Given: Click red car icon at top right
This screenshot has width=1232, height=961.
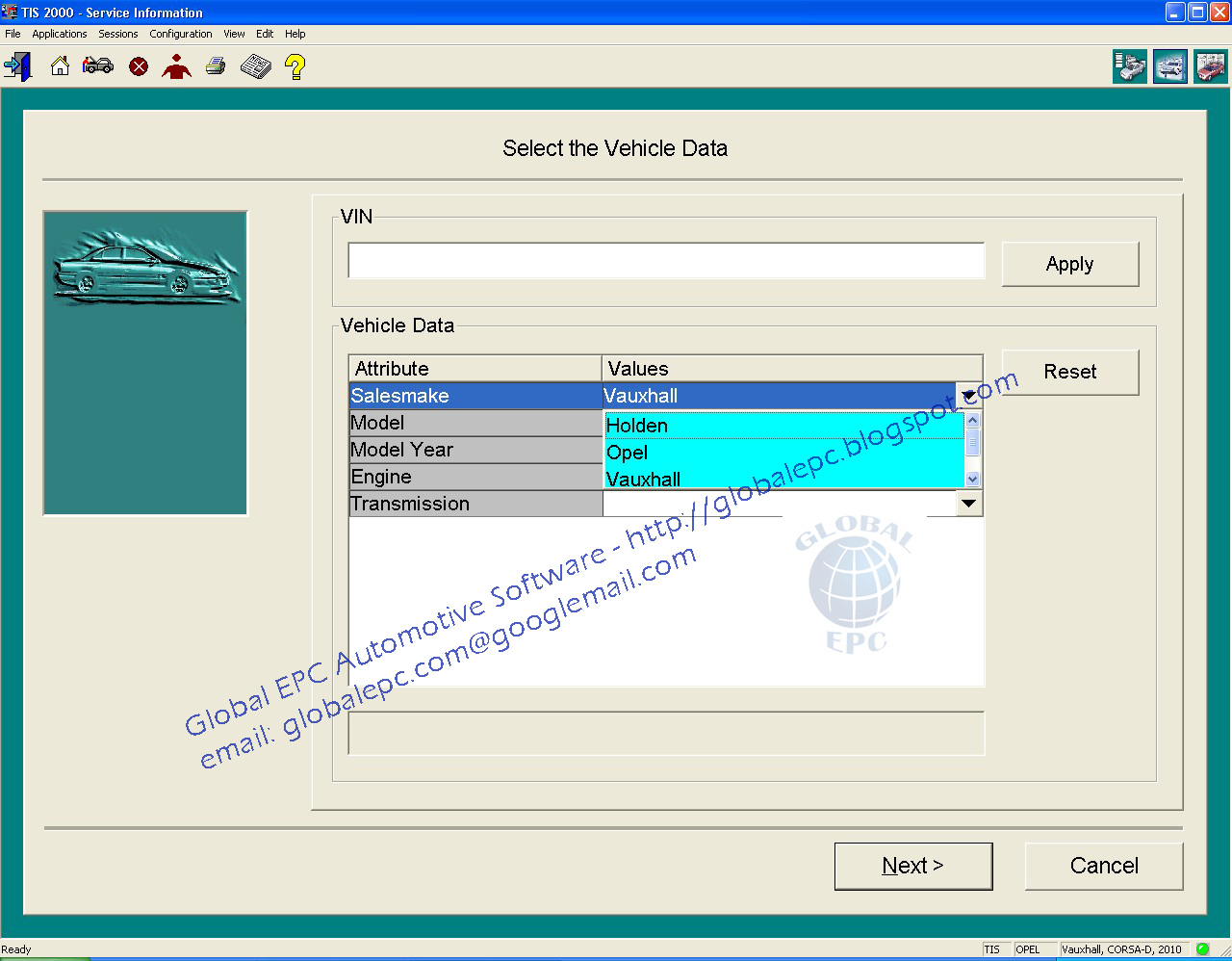Looking at the screenshot, I should (1211, 66).
